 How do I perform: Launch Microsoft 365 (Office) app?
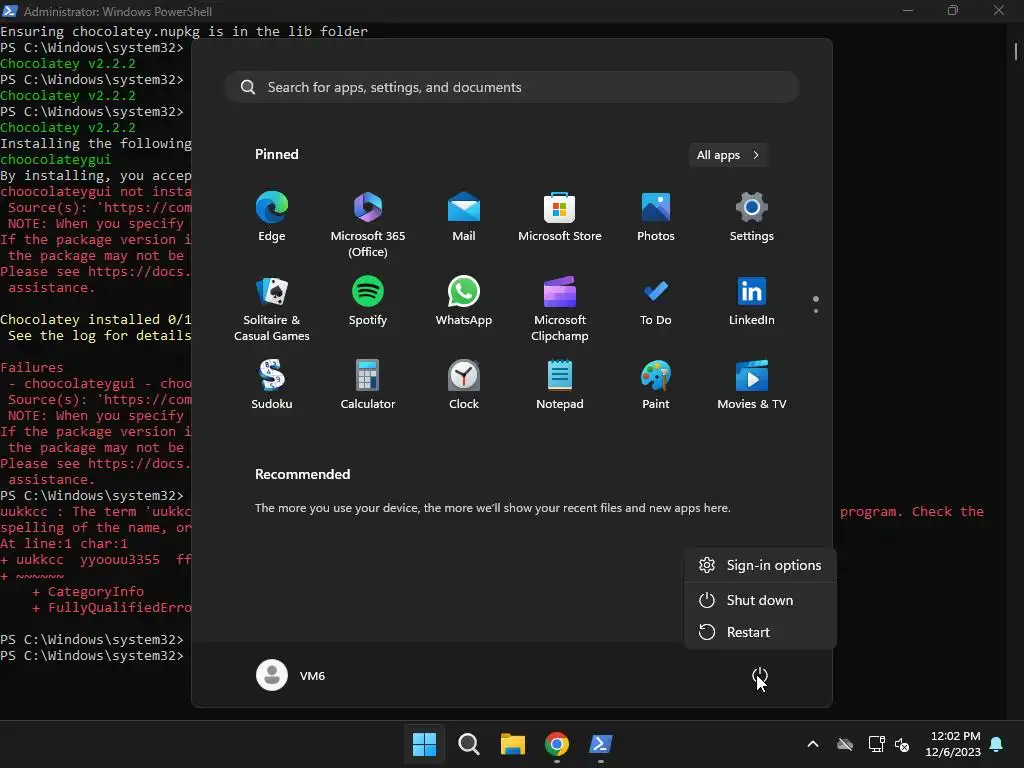click(x=368, y=225)
